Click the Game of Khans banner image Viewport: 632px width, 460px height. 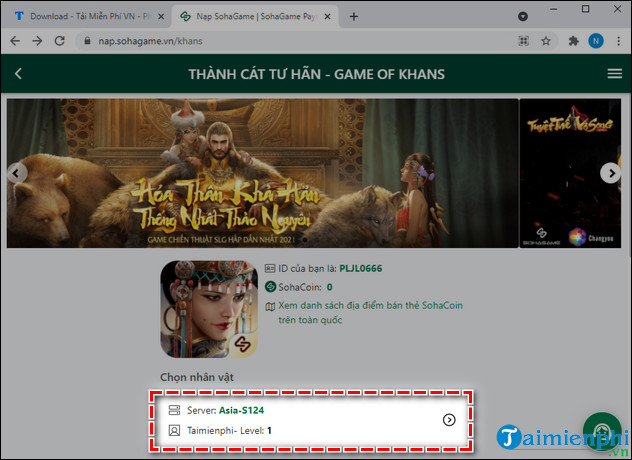pos(262,173)
